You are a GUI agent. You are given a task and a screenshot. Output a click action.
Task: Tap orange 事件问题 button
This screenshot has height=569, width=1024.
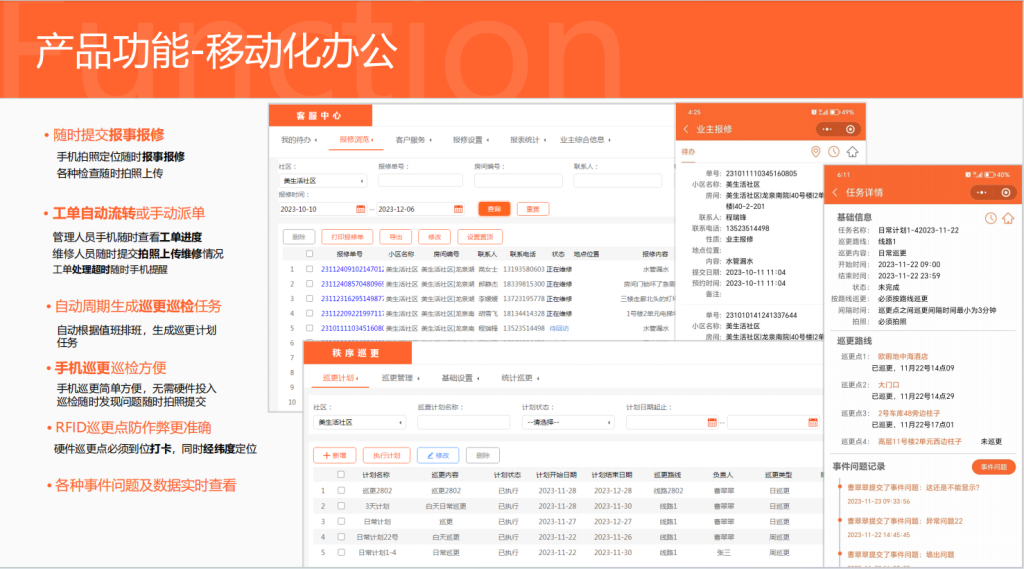click(x=994, y=466)
